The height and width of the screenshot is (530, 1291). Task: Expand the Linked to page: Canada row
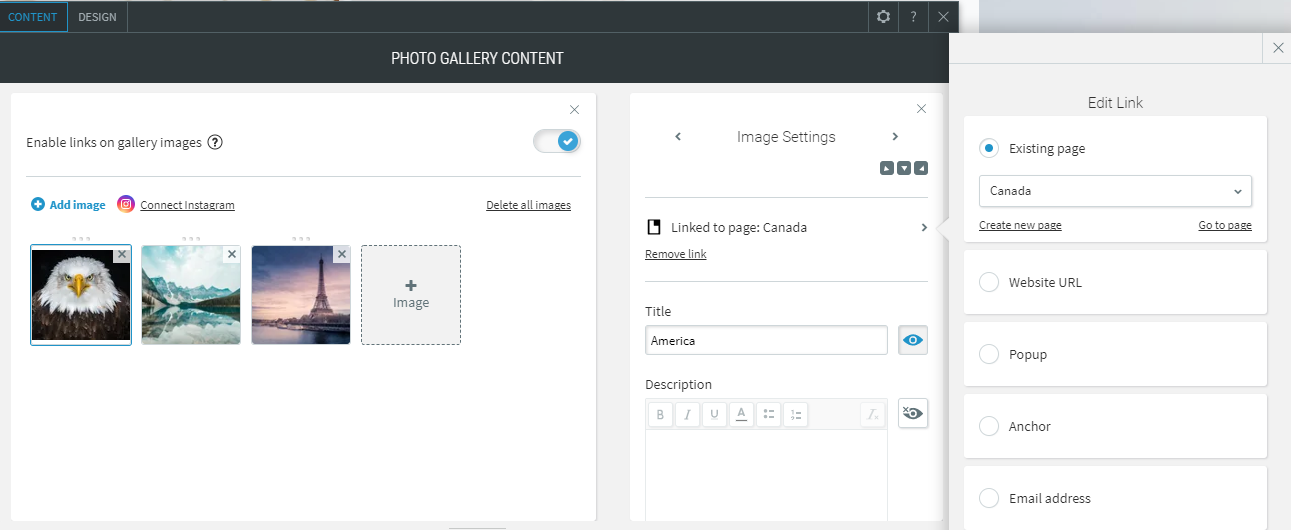[786, 227]
